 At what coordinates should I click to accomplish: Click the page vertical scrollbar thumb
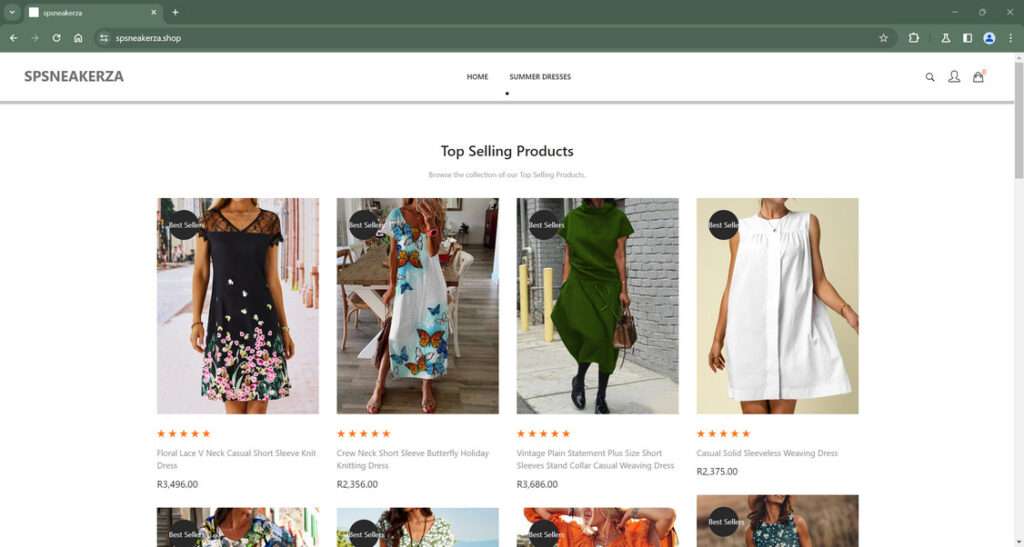(1018, 120)
